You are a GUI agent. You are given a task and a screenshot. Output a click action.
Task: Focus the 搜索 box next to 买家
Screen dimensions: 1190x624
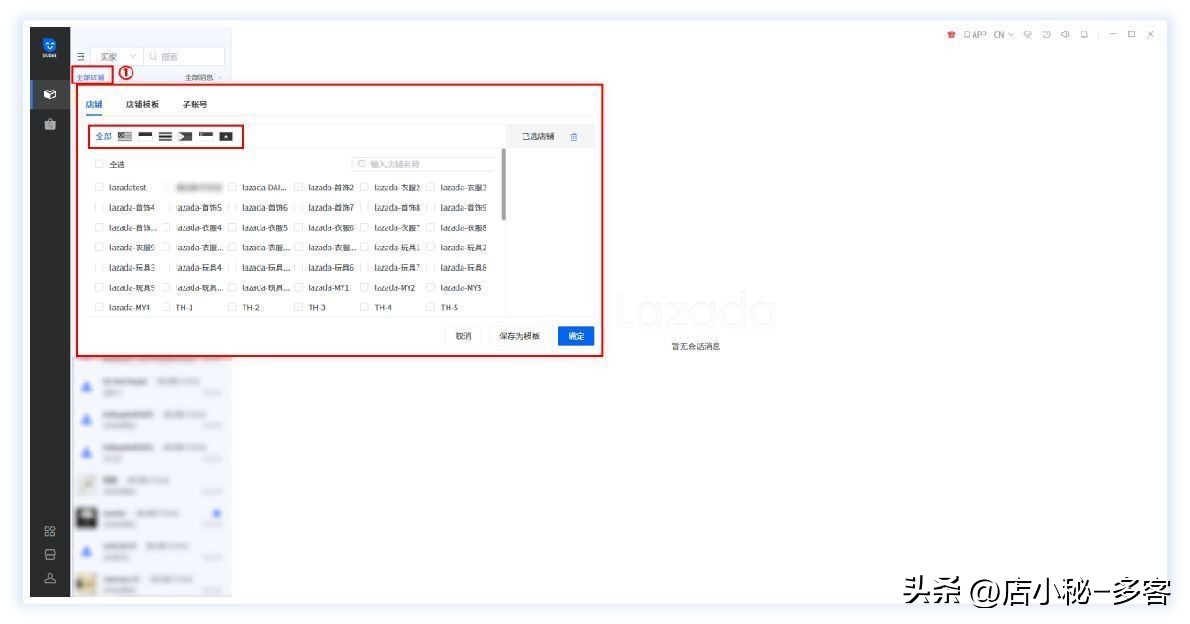[184, 57]
